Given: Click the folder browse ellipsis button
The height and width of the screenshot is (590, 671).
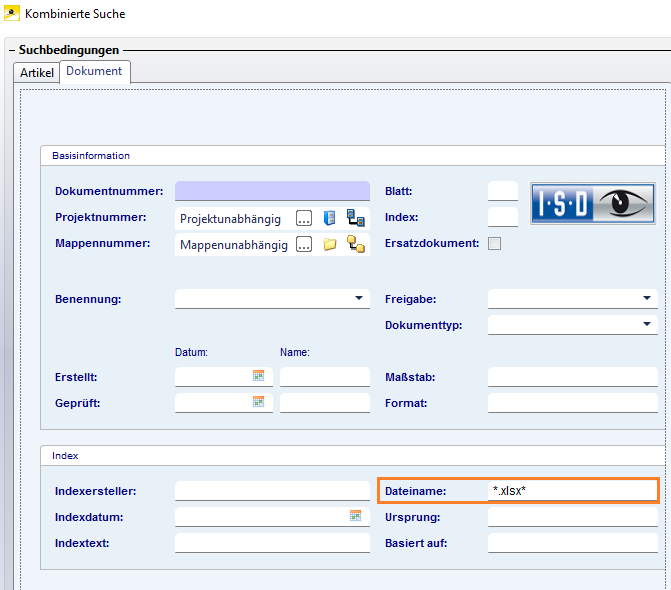Looking at the screenshot, I should point(305,244).
